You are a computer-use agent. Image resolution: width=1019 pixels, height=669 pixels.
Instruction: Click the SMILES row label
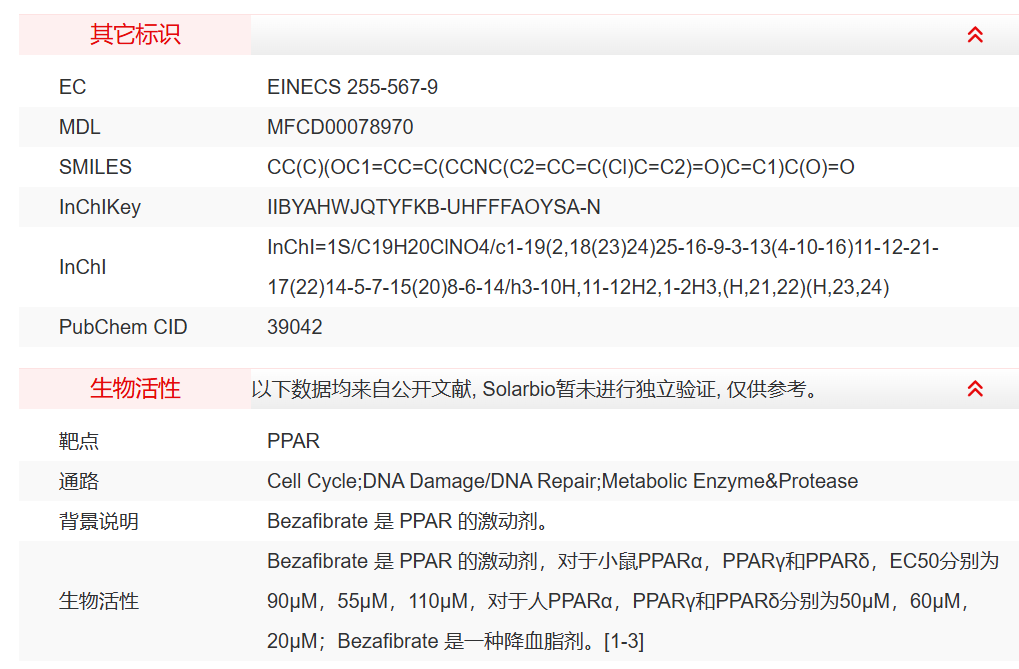click(95, 167)
